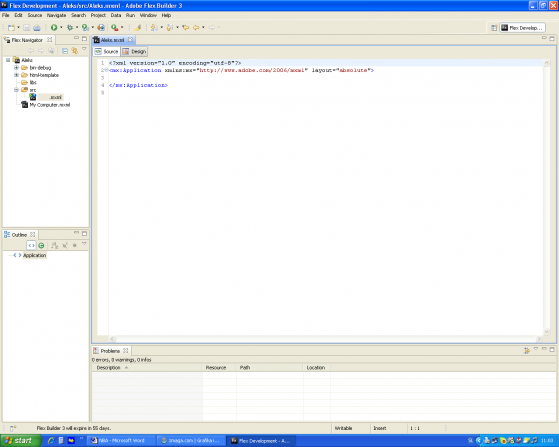
Task: Close the Aleks.mxml editor tab
Action: point(130,40)
